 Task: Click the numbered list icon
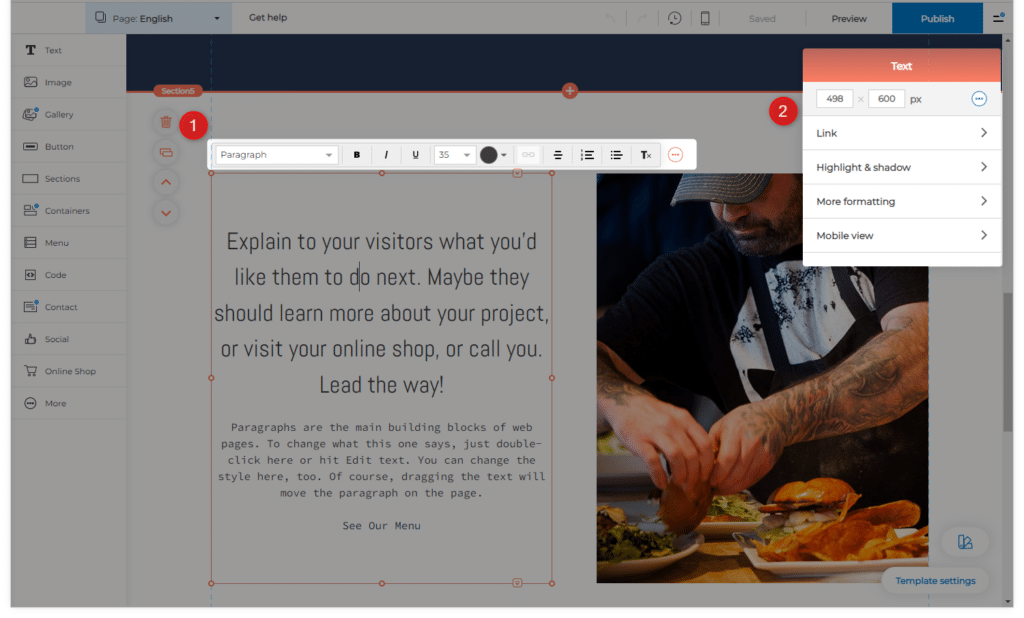point(588,155)
